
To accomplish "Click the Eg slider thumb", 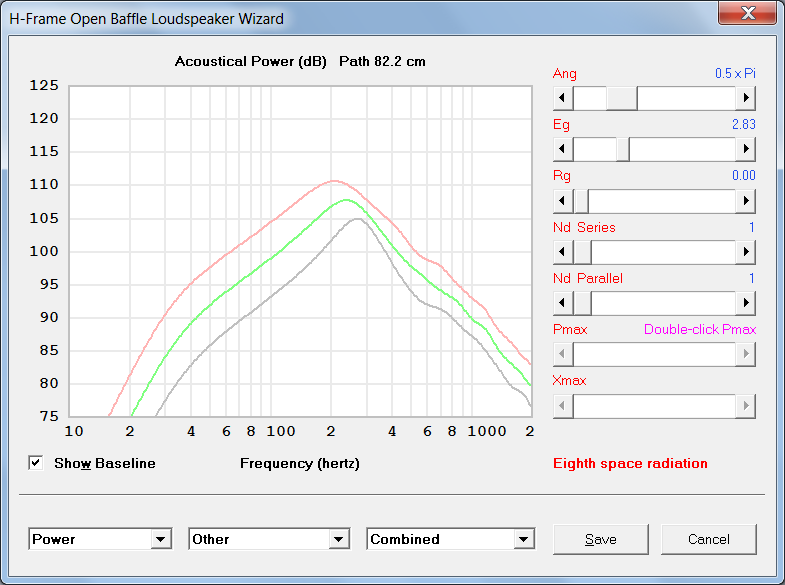I will coord(622,149).
